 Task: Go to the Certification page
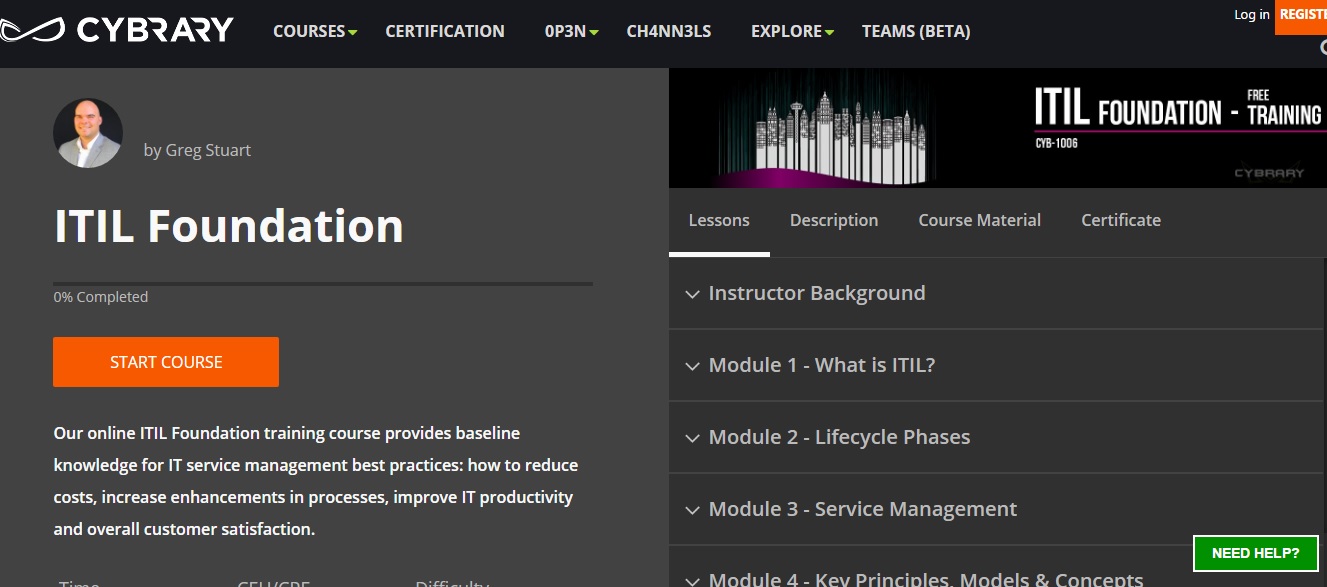click(x=445, y=31)
